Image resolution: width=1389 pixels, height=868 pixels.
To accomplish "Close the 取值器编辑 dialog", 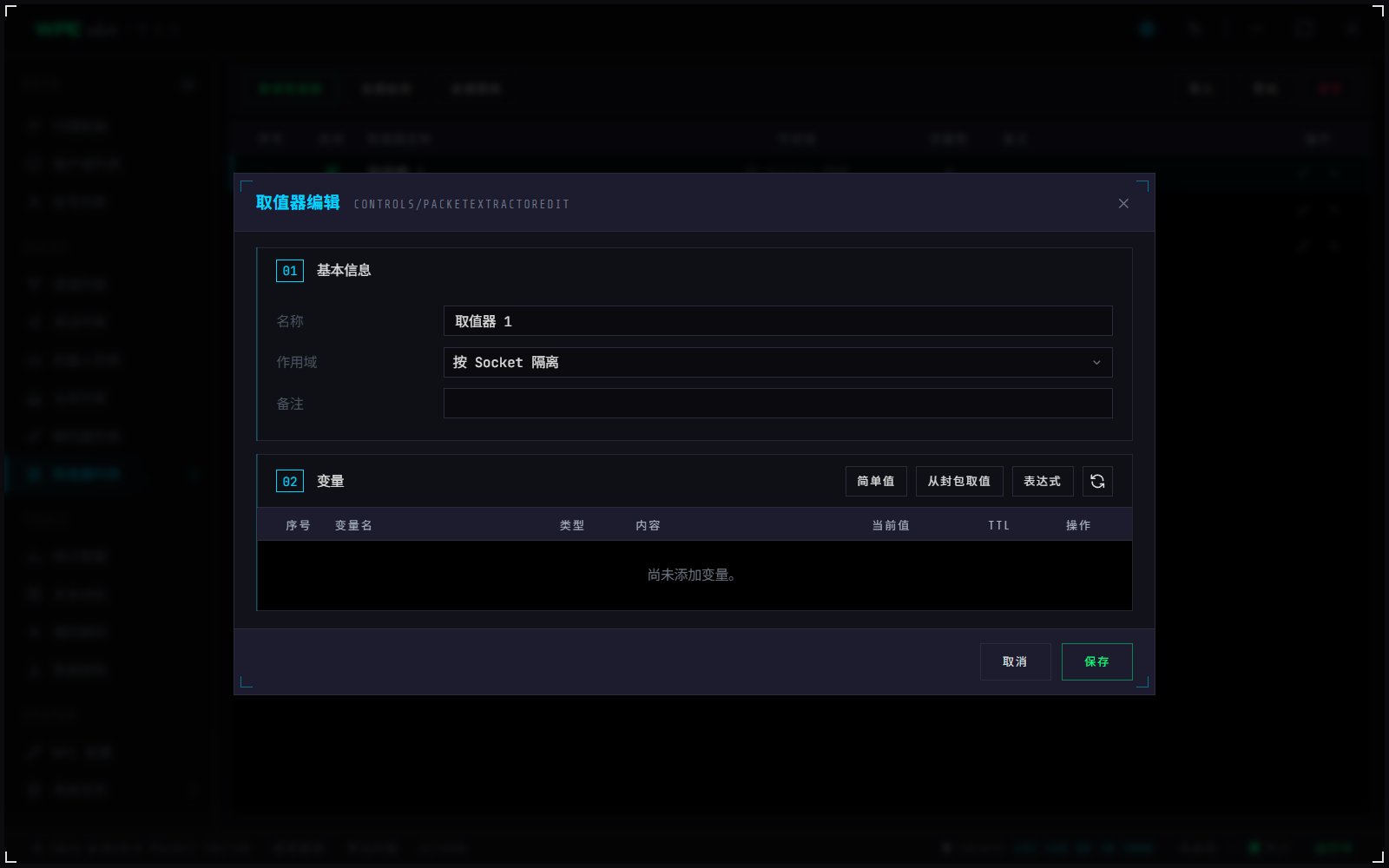I will point(1123,203).
